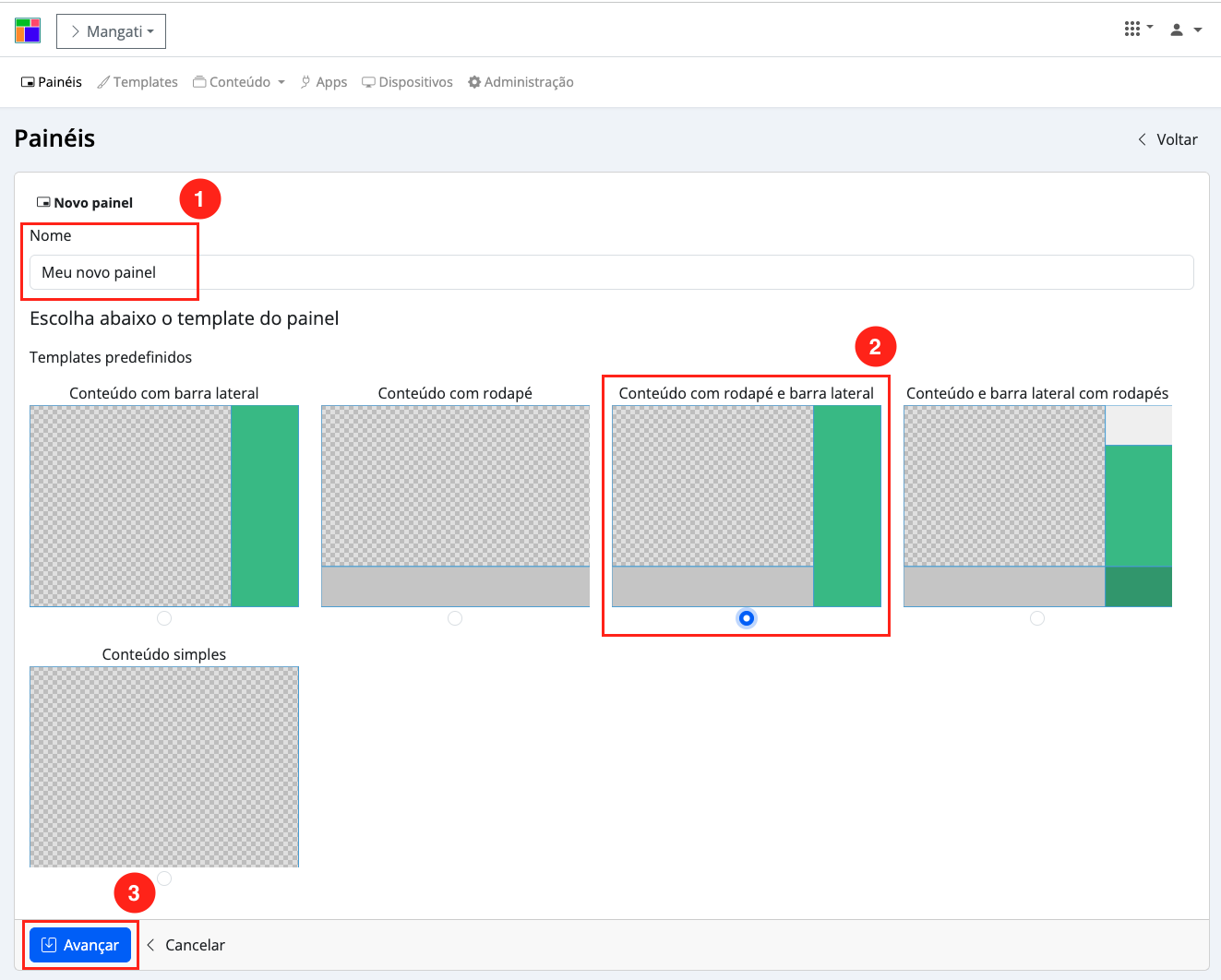Click the Administração gear icon
Viewport: 1221px width, 980px height.
474,82
